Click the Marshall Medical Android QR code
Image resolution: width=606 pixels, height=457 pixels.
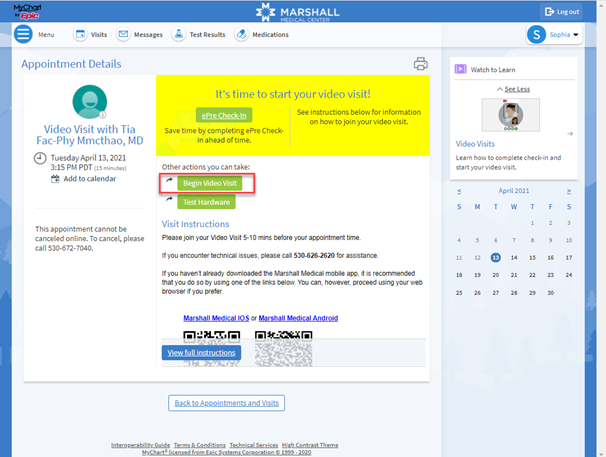[x=283, y=348]
